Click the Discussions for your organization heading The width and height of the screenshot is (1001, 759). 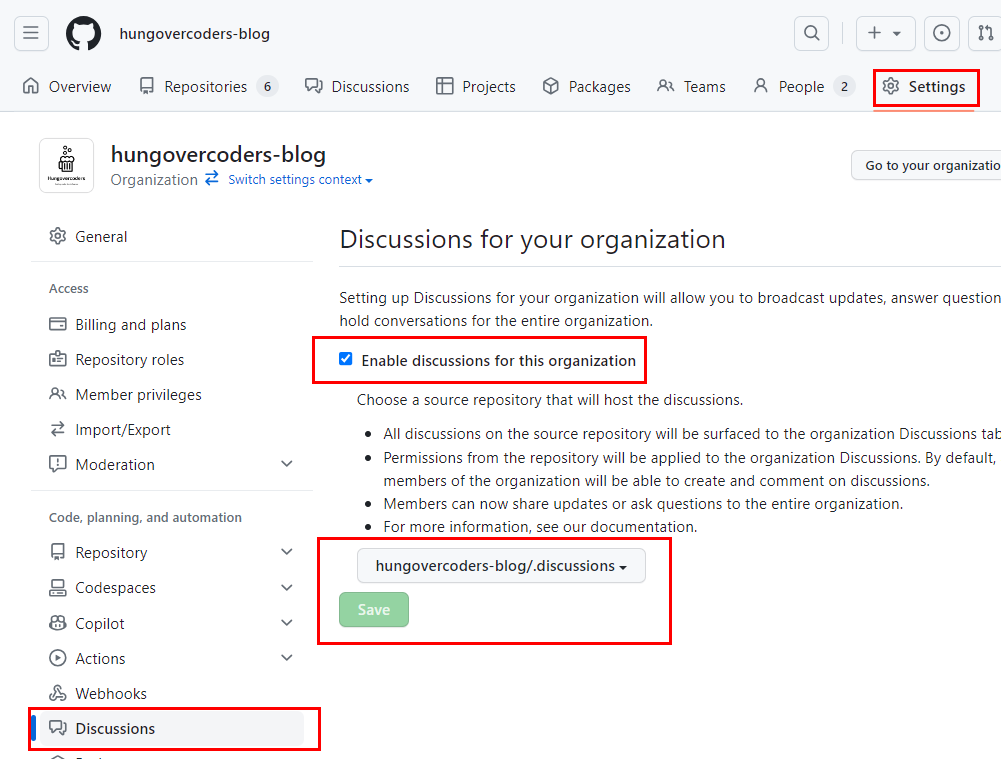[x=532, y=239]
